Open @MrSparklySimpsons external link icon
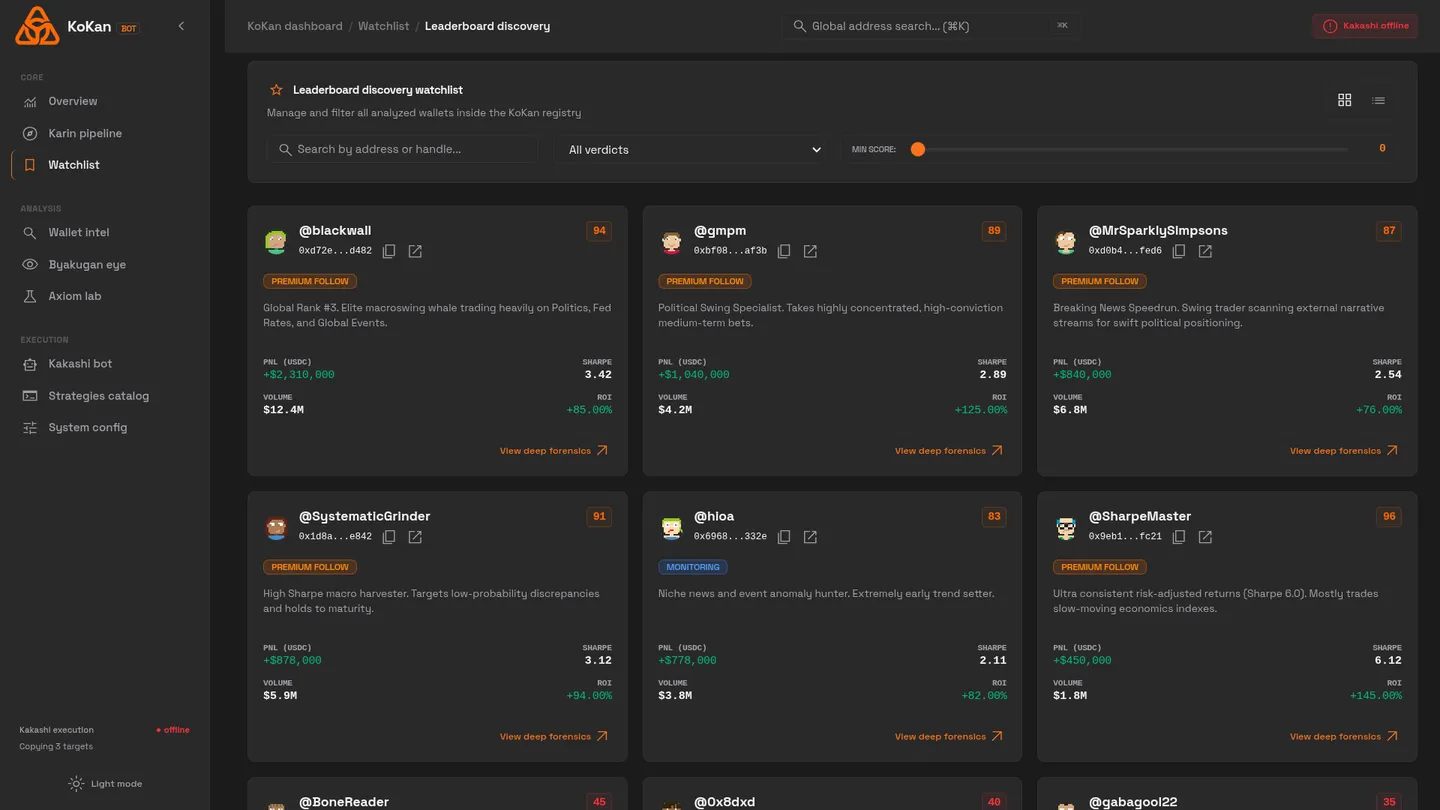The image size is (1440, 810). point(1205,251)
